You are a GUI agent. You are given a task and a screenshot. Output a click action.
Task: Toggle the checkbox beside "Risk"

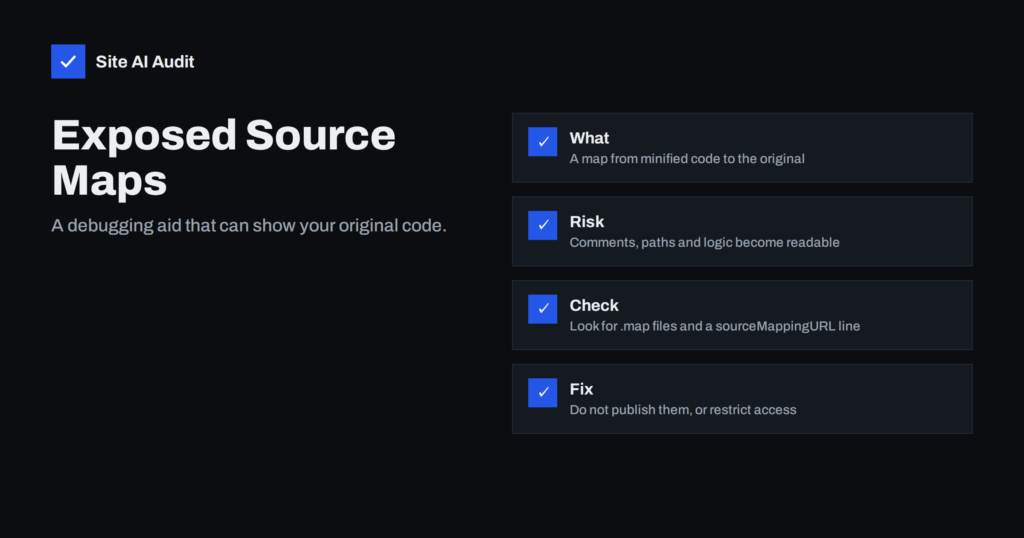pyautogui.click(x=543, y=225)
